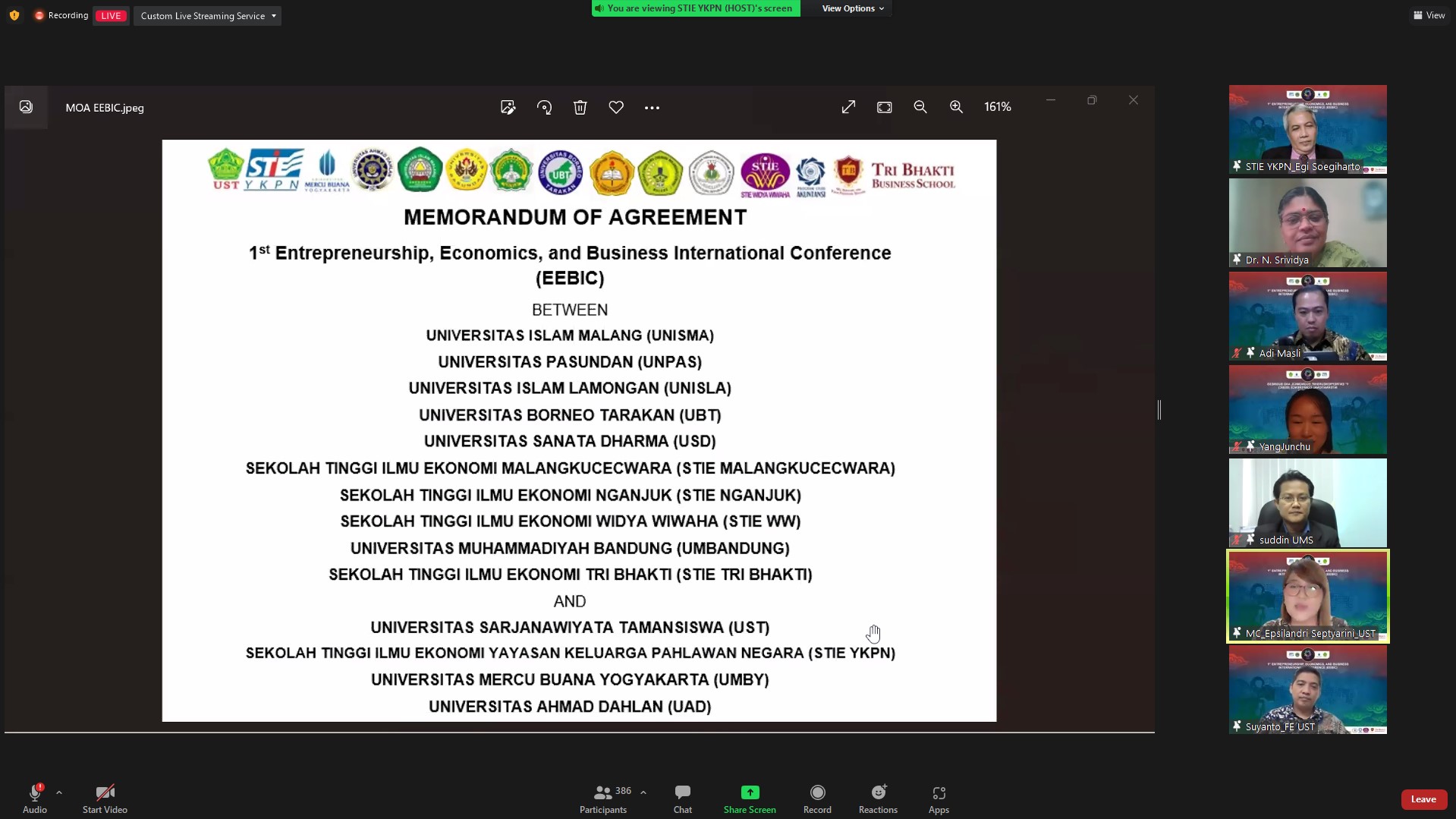The image size is (1456, 819).
Task: Click the divider handle between the shared screen and video panel
Action: (1159, 410)
